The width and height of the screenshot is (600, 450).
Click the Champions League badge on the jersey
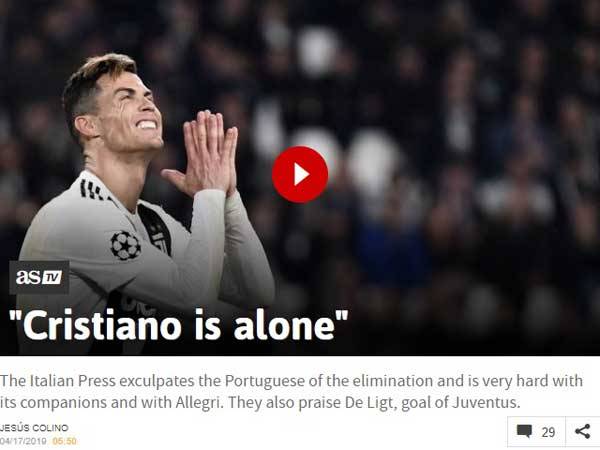(x=126, y=245)
